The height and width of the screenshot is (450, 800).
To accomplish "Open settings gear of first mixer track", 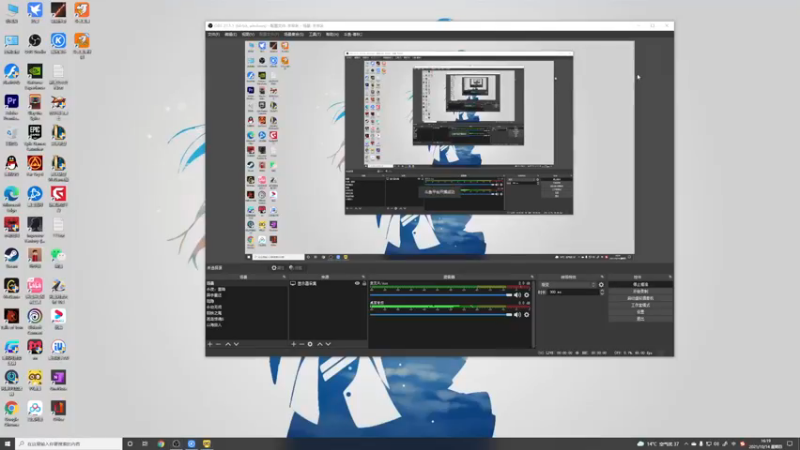I will click(527, 295).
